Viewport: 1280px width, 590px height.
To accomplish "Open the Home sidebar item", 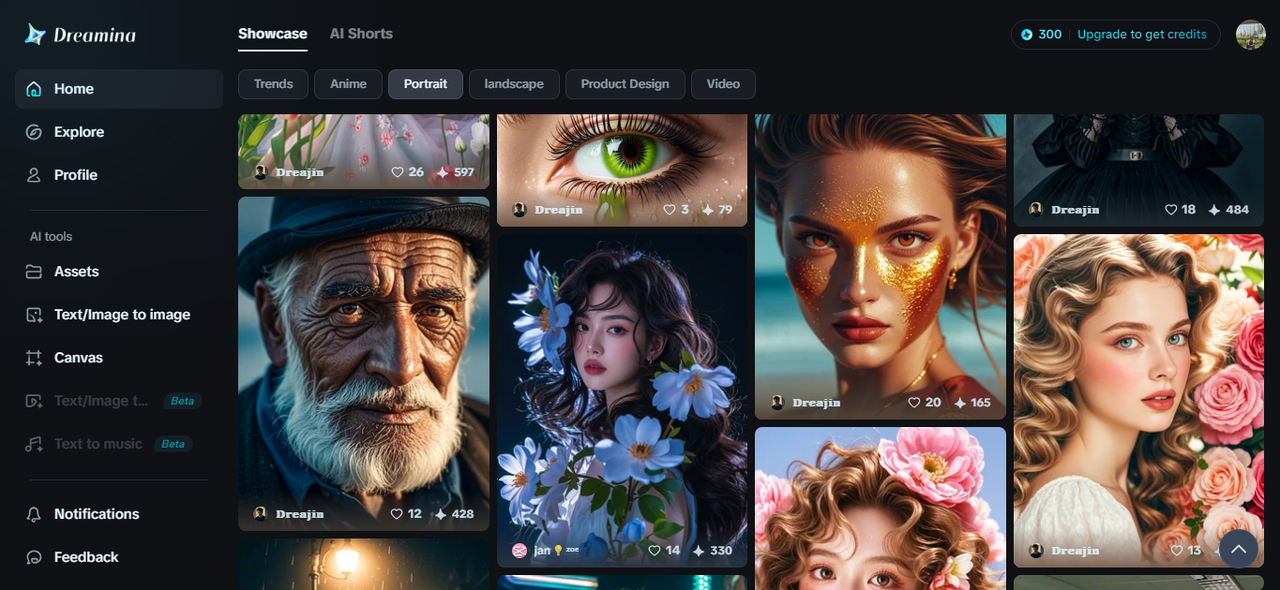I will pyautogui.click(x=119, y=89).
